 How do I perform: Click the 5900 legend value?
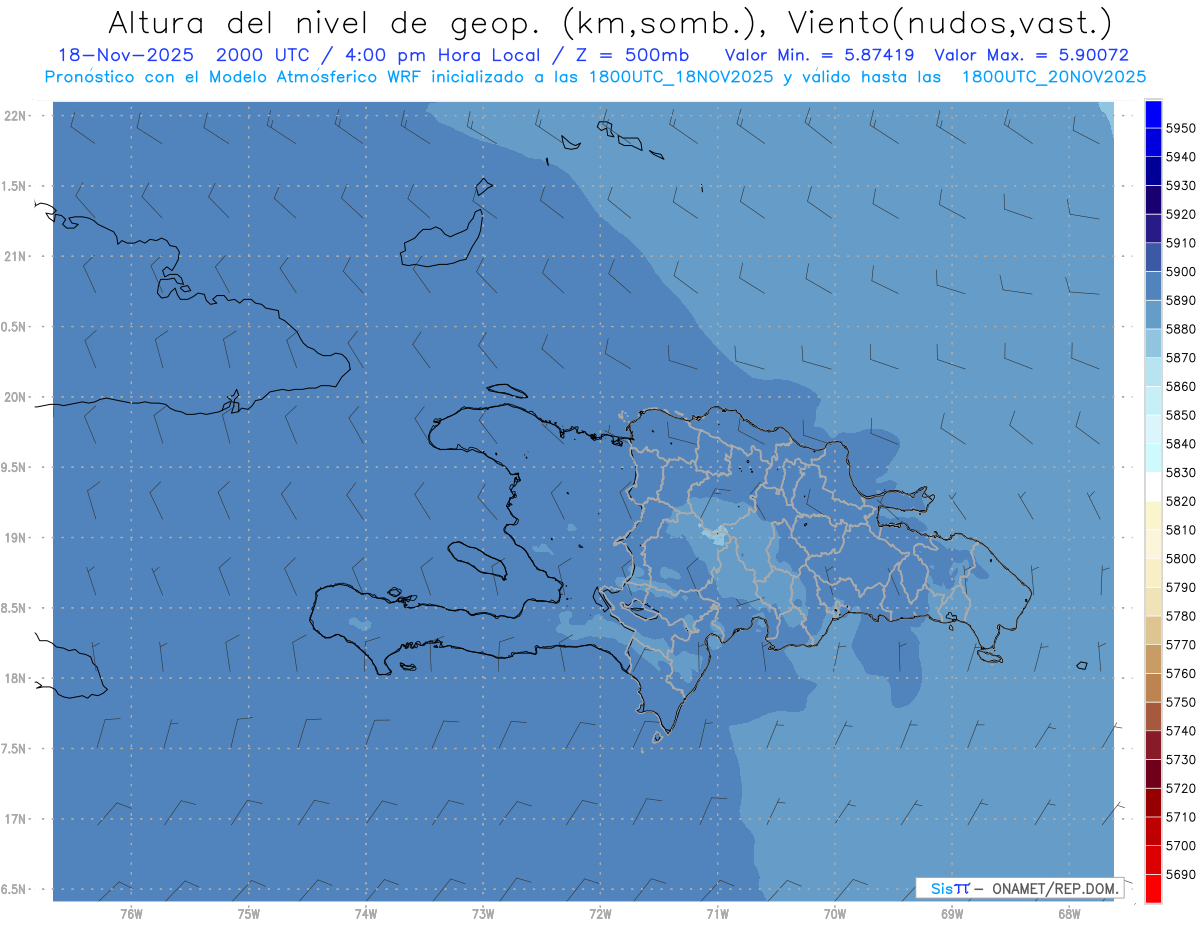coord(1180,271)
